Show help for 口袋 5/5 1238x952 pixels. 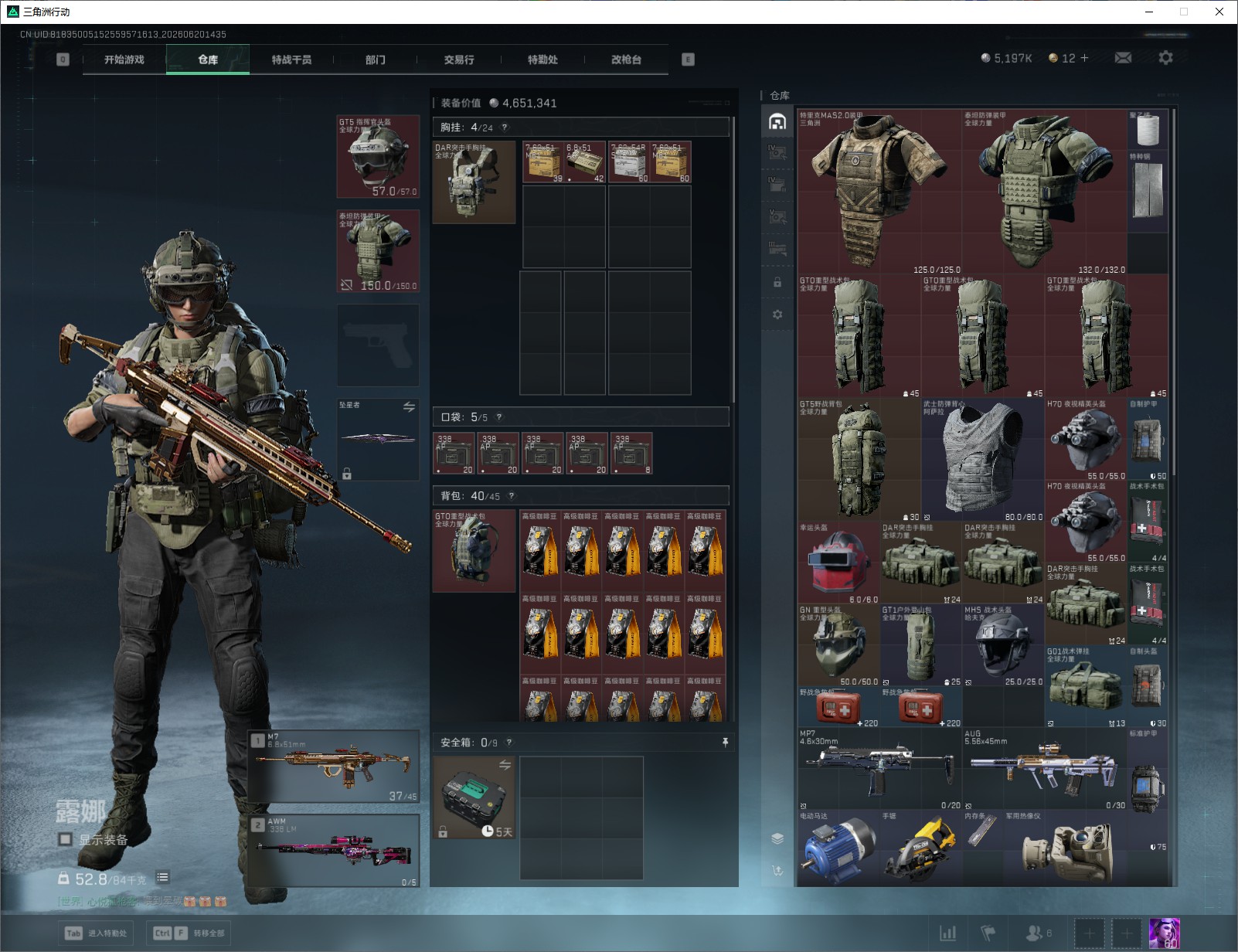click(499, 417)
